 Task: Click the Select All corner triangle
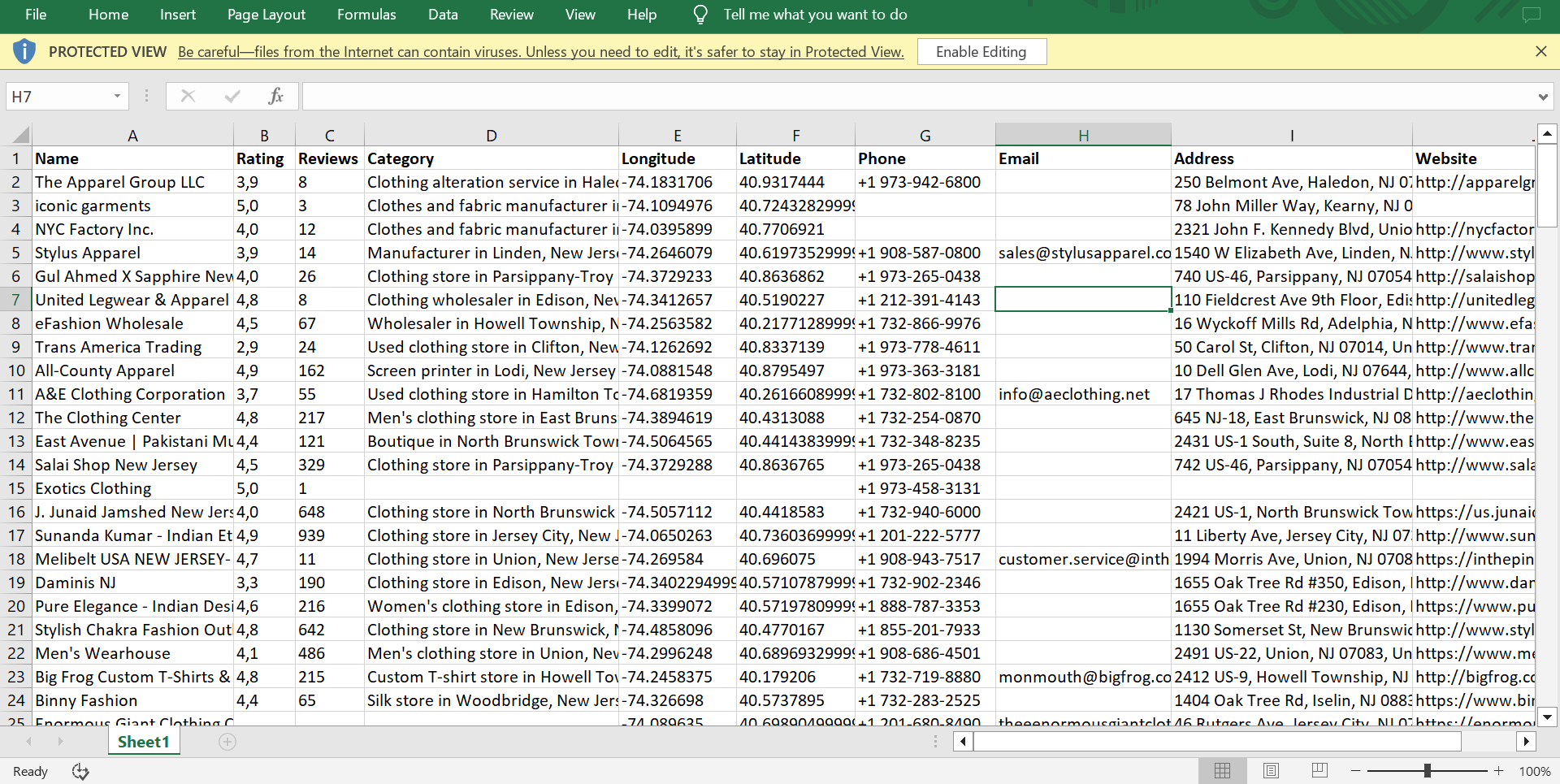click(21, 135)
